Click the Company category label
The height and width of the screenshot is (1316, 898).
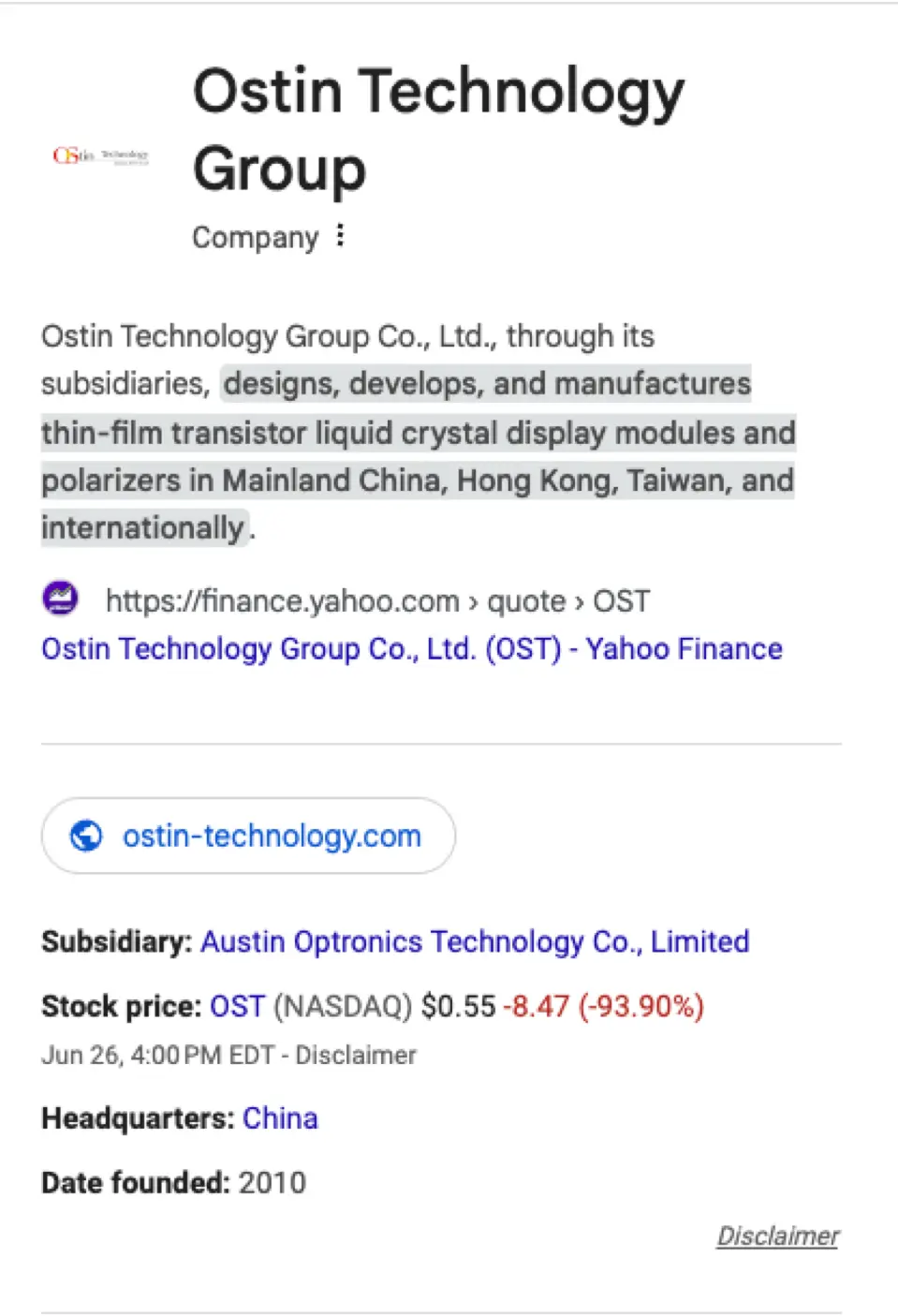pyautogui.click(x=256, y=238)
